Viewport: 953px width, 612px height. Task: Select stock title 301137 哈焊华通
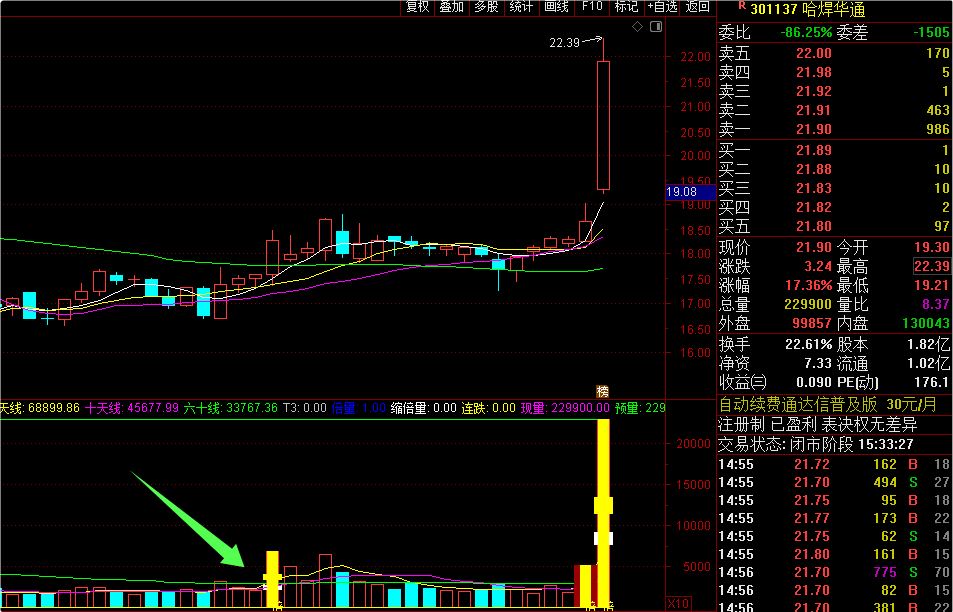coord(808,9)
